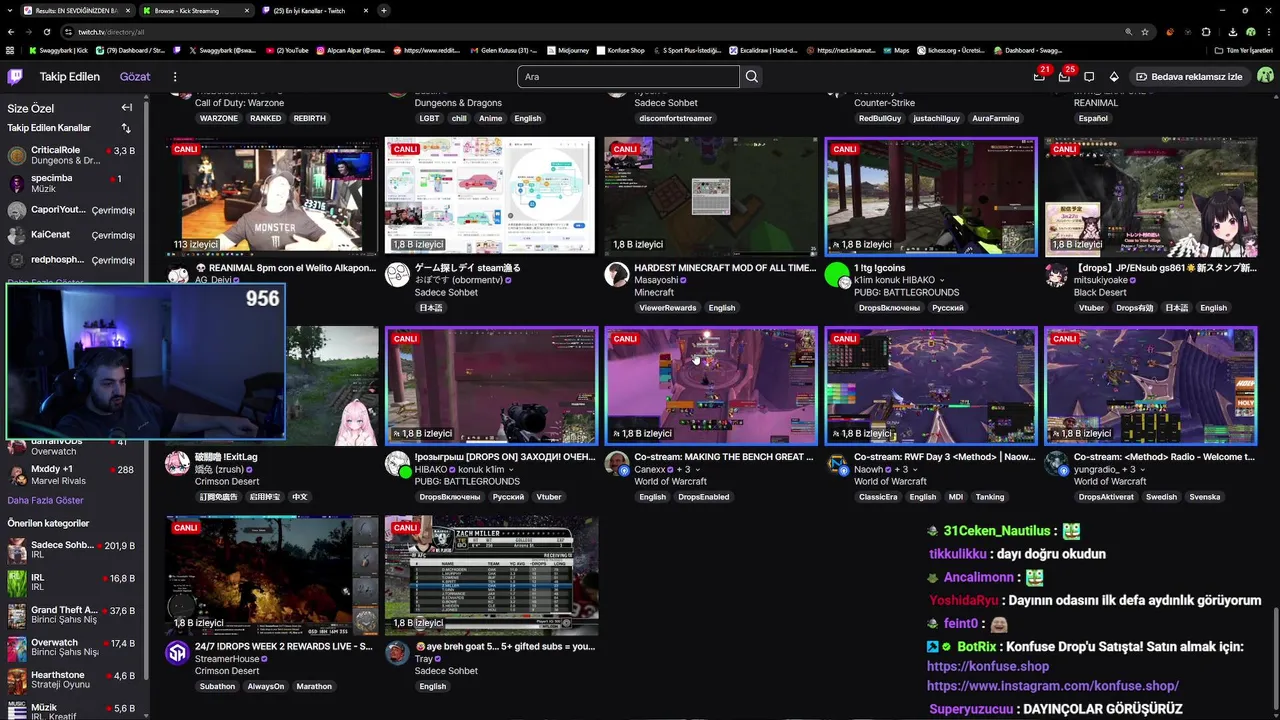Open StreamerHouse channel avatar
This screenshot has width=1280, height=720.
177,653
